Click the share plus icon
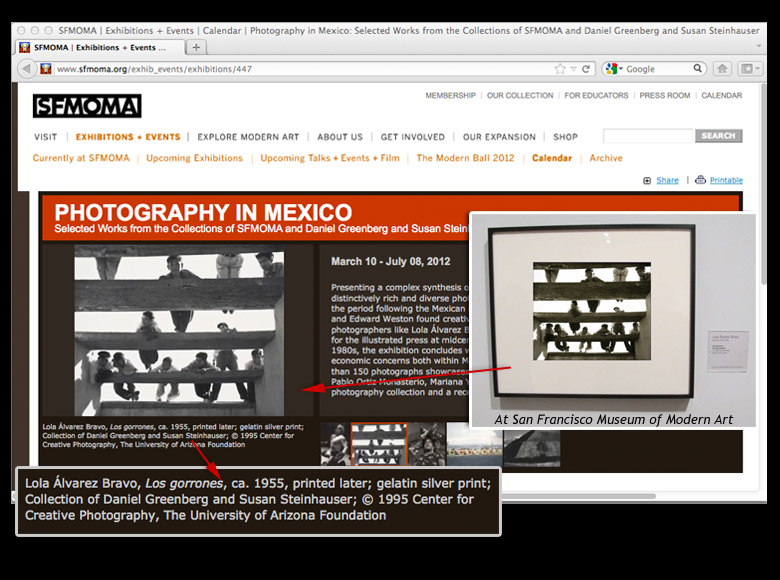The width and height of the screenshot is (780, 580). (647, 180)
